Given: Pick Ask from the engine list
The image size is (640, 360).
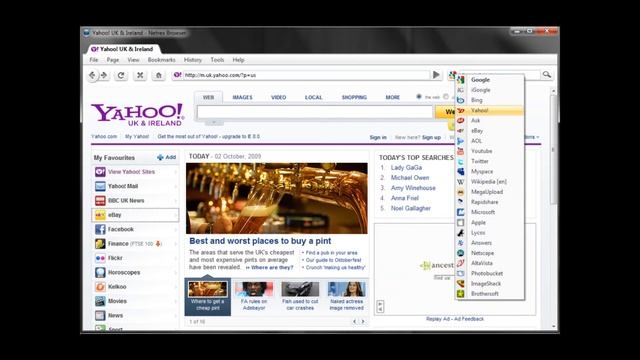Looking at the screenshot, I should (x=490, y=121).
